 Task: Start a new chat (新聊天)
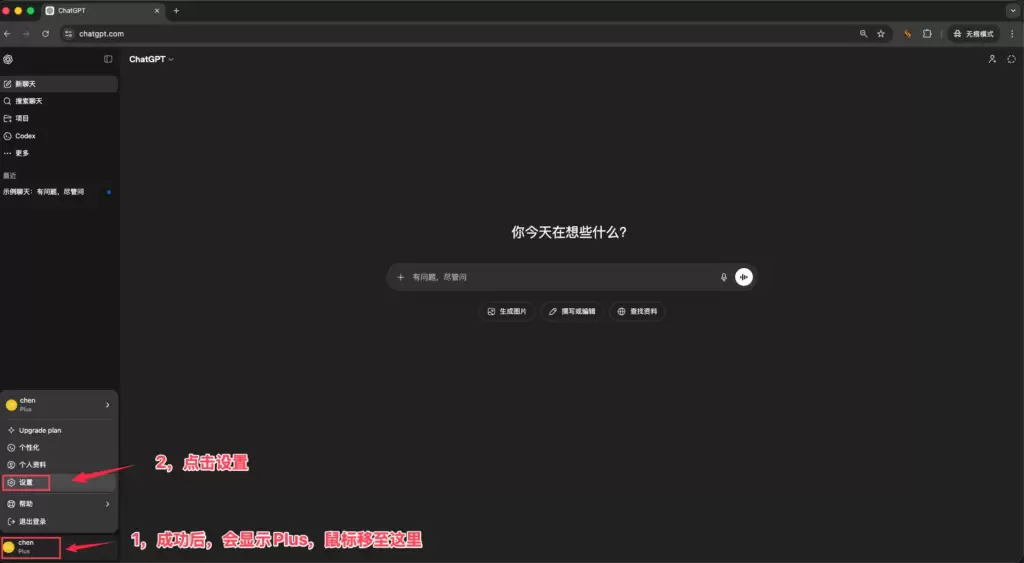click(26, 84)
